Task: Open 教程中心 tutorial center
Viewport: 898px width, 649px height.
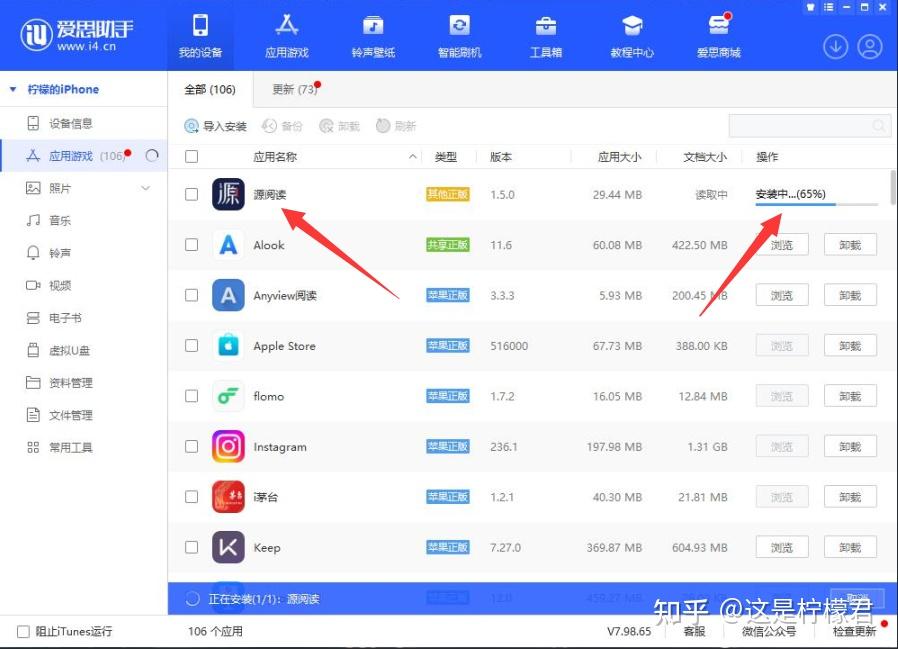Action: 632,36
